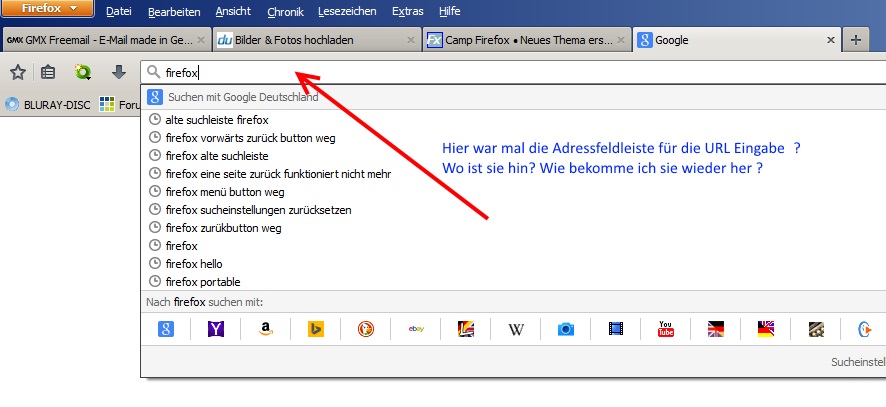This screenshot has width=886, height=407.
Task: Switch to the GMX Freemail tab
Action: pos(106,40)
